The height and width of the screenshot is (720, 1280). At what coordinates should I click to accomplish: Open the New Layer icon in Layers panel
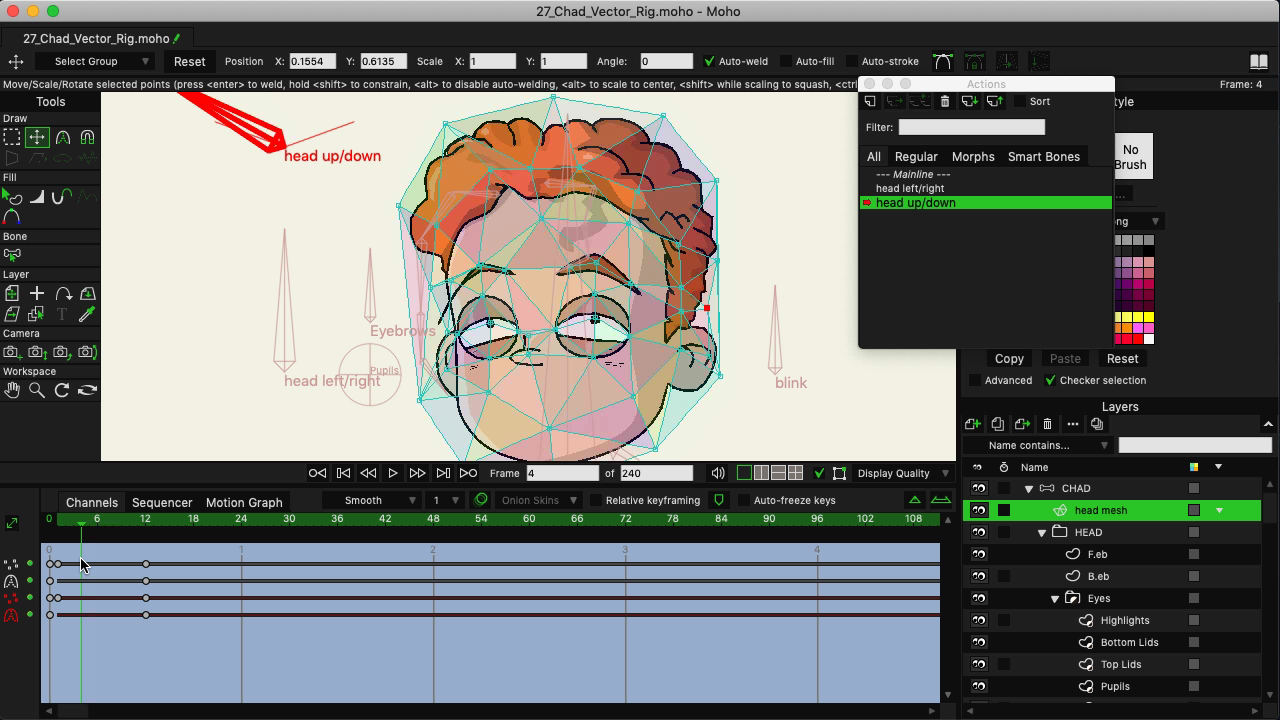click(972, 424)
